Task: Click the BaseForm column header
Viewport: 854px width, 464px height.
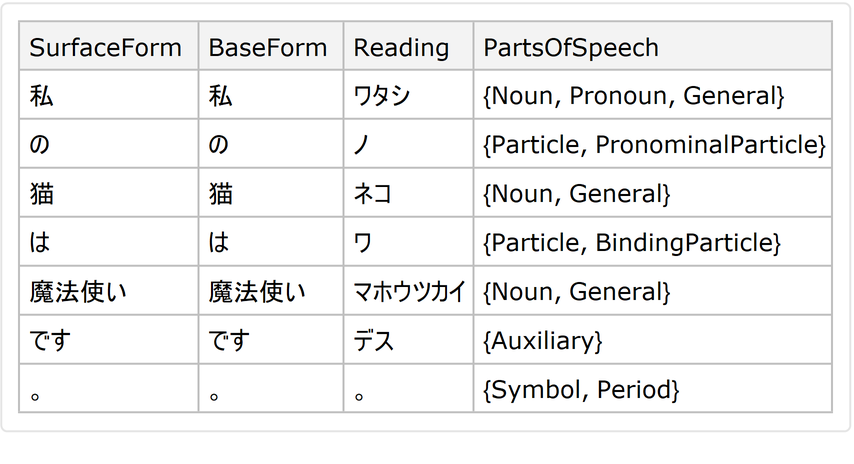Action: pos(268,47)
